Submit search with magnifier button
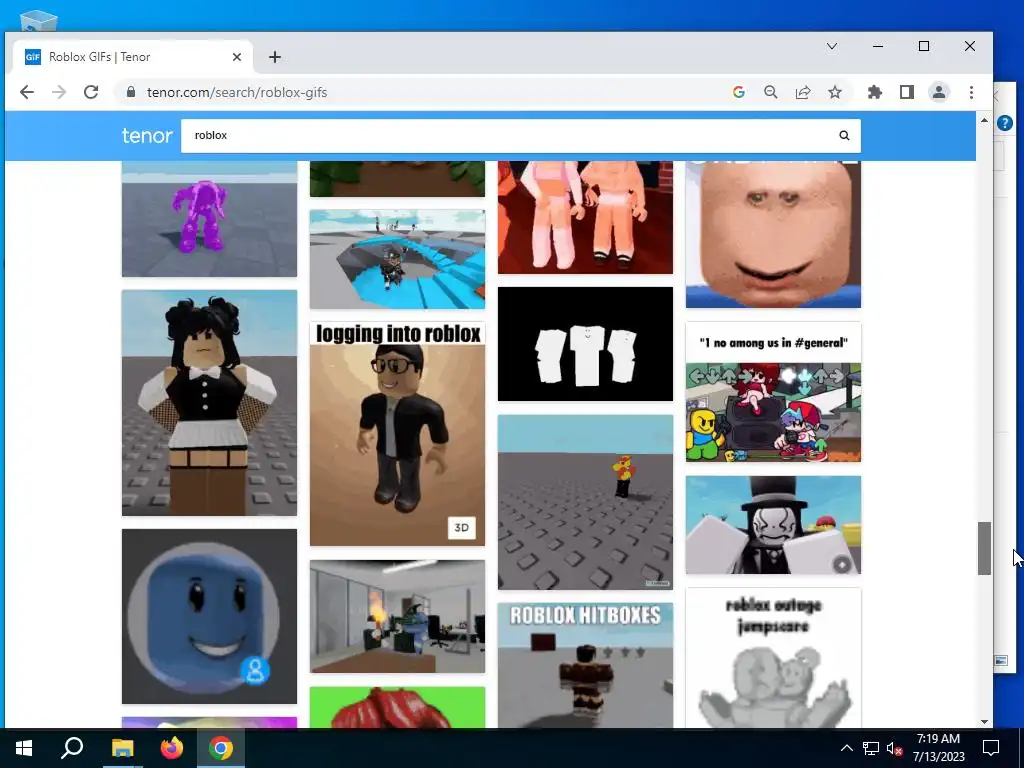 pos(844,135)
